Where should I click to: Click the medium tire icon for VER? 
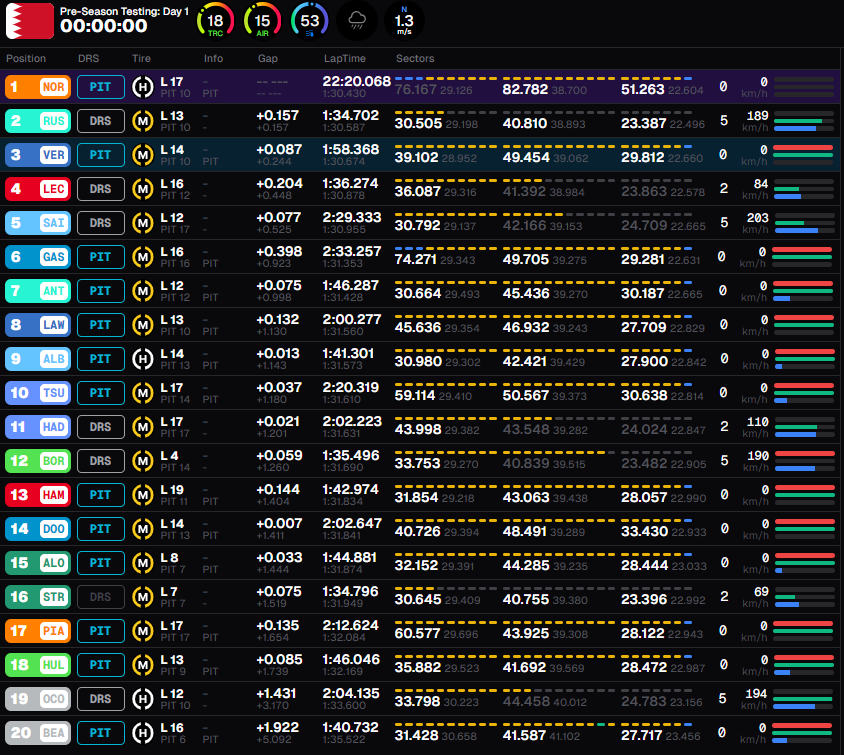point(143,155)
